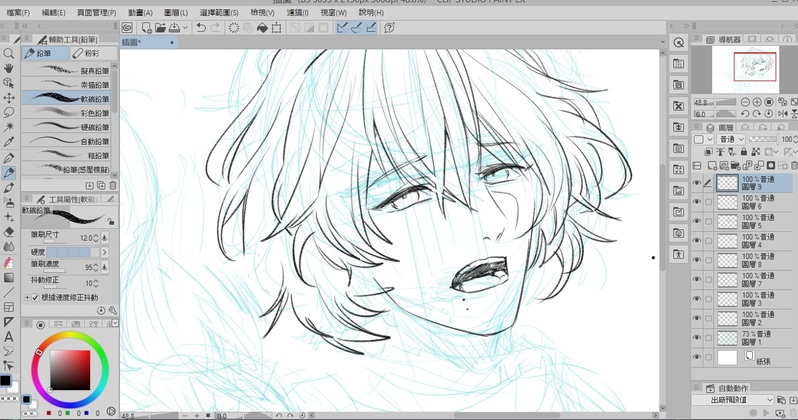
Task: Adjust 抖動修正 value stepper
Action: click(x=96, y=283)
